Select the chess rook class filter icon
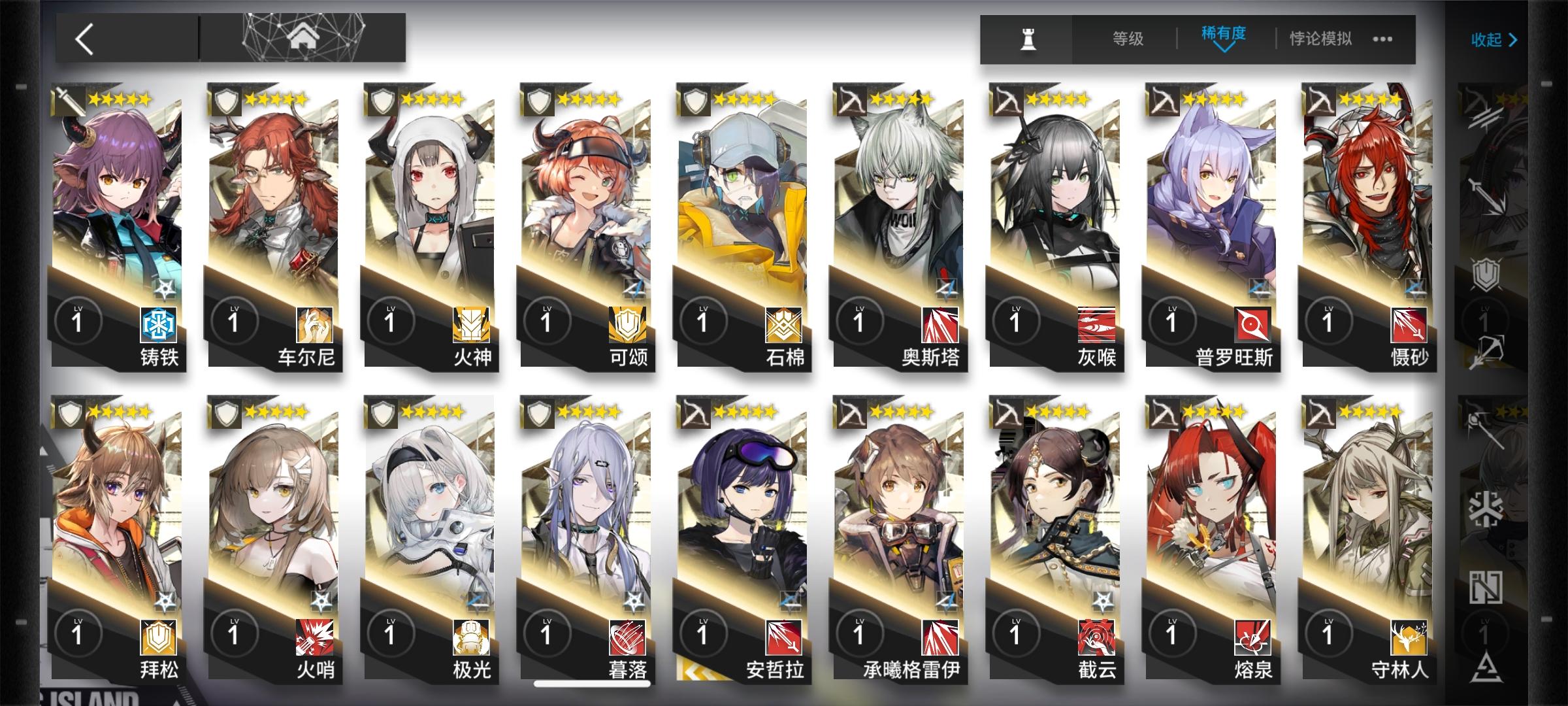The image size is (1568, 706). pyautogui.click(x=1028, y=39)
